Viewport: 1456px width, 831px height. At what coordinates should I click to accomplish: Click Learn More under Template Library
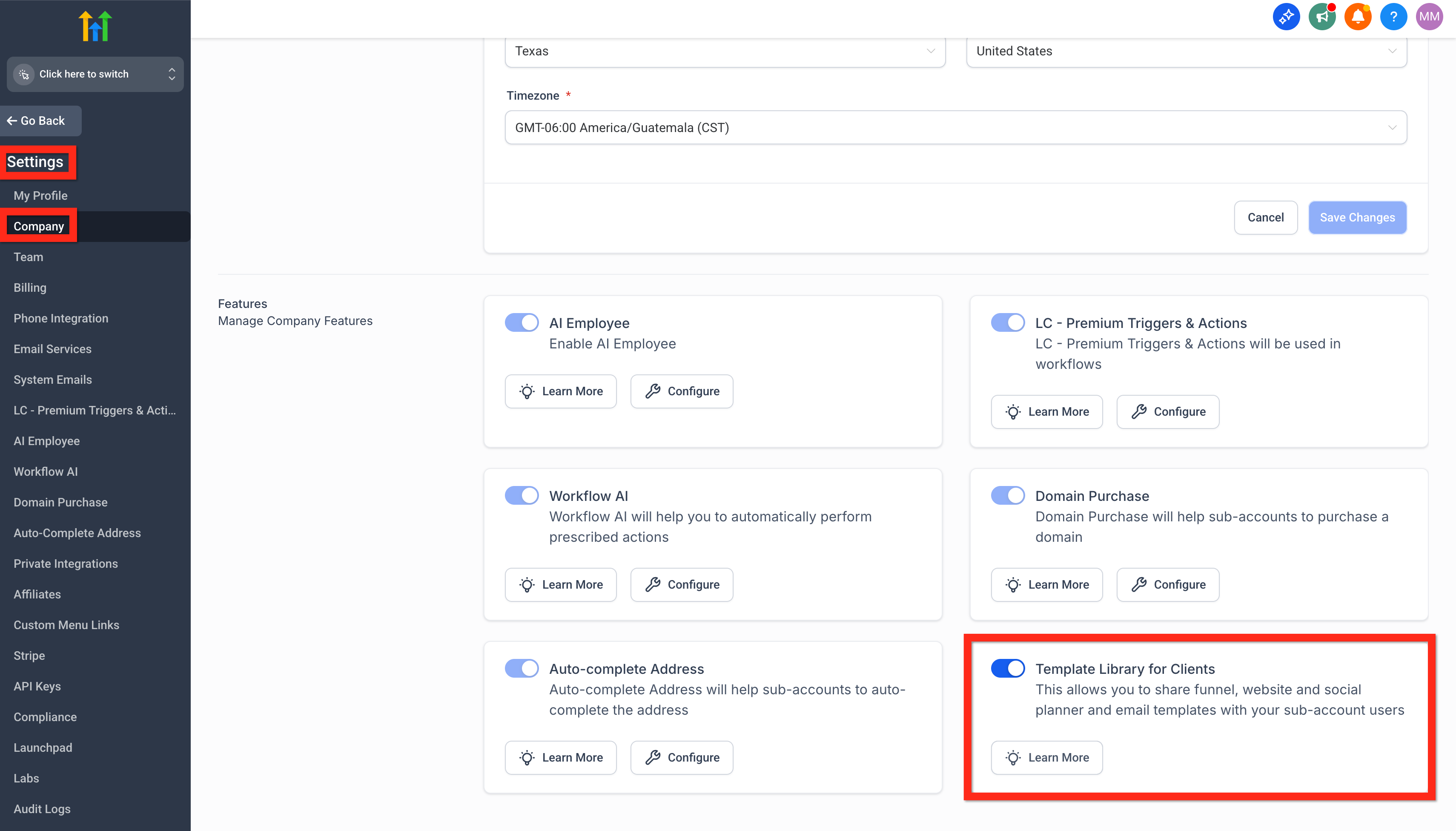1046,757
